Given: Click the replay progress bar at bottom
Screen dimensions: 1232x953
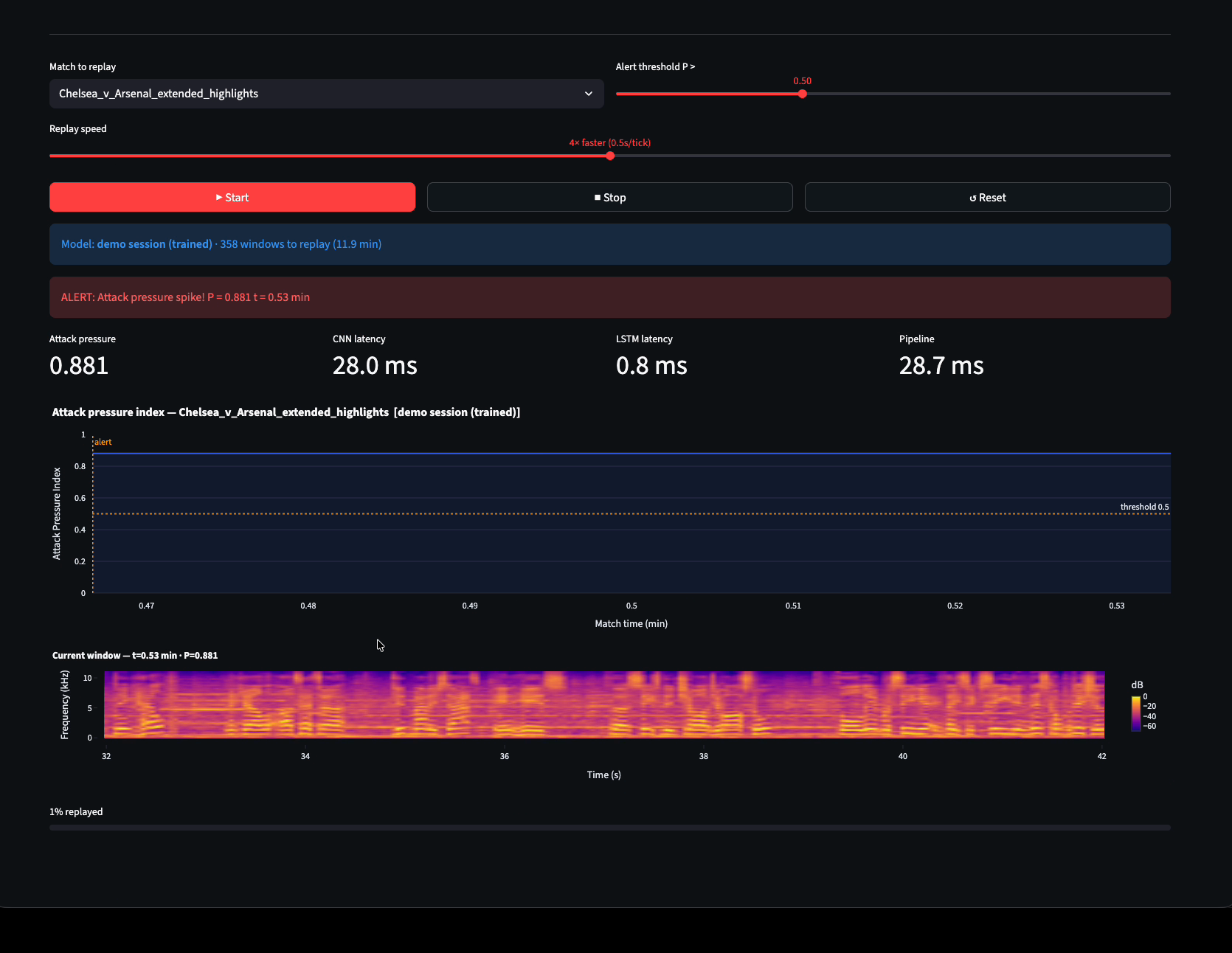Looking at the screenshot, I should 609,828.
